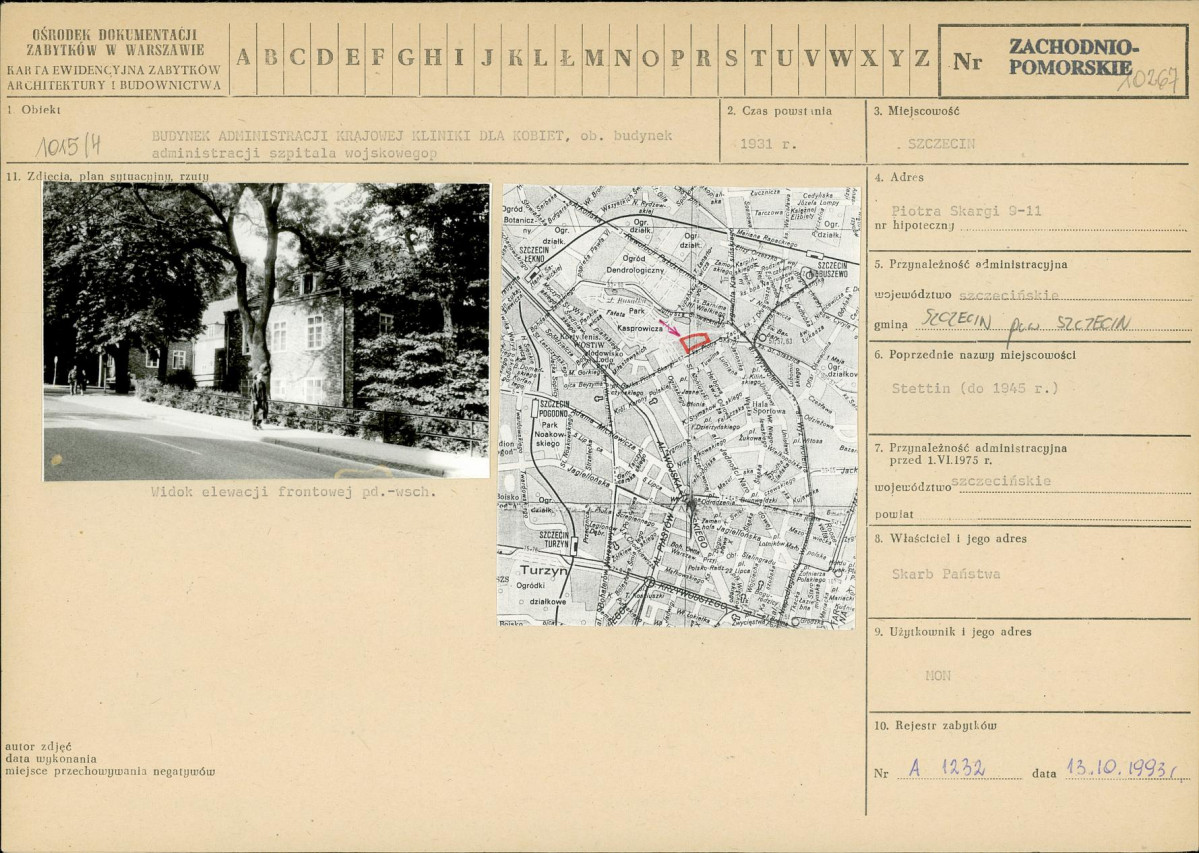Image resolution: width=1199 pixels, height=853 pixels.
Task: Click the "Nr" label in the header box
Action: [x=967, y=62]
